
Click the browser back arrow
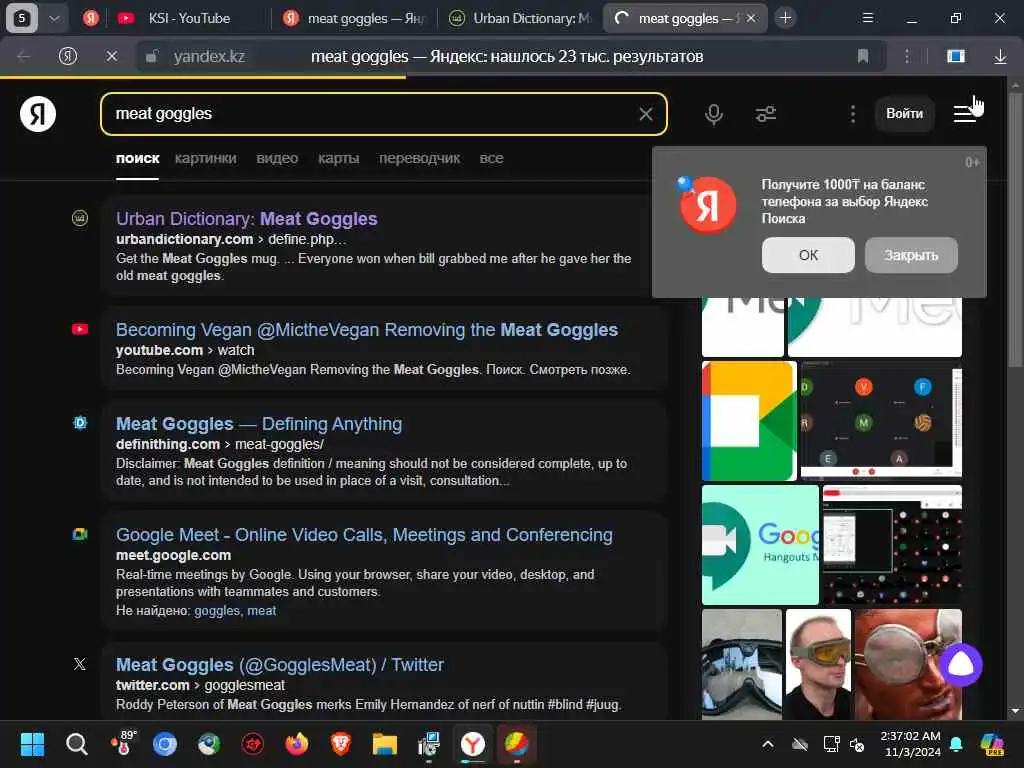pyautogui.click(x=24, y=57)
